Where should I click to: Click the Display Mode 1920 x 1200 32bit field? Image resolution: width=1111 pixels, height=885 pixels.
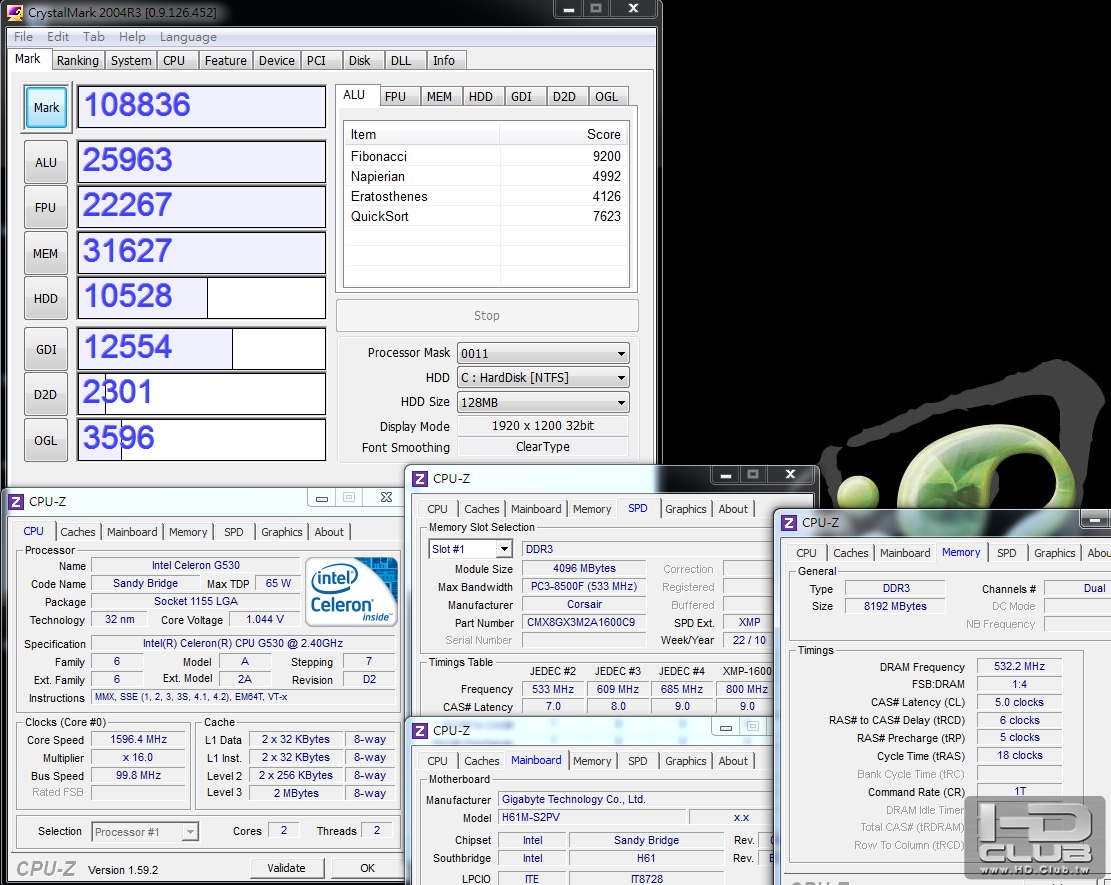[x=543, y=426]
